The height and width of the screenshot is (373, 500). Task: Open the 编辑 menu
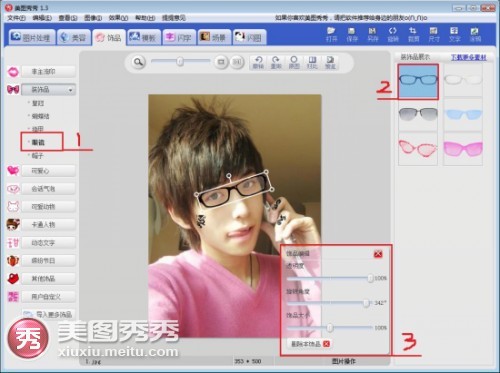[42, 18]
